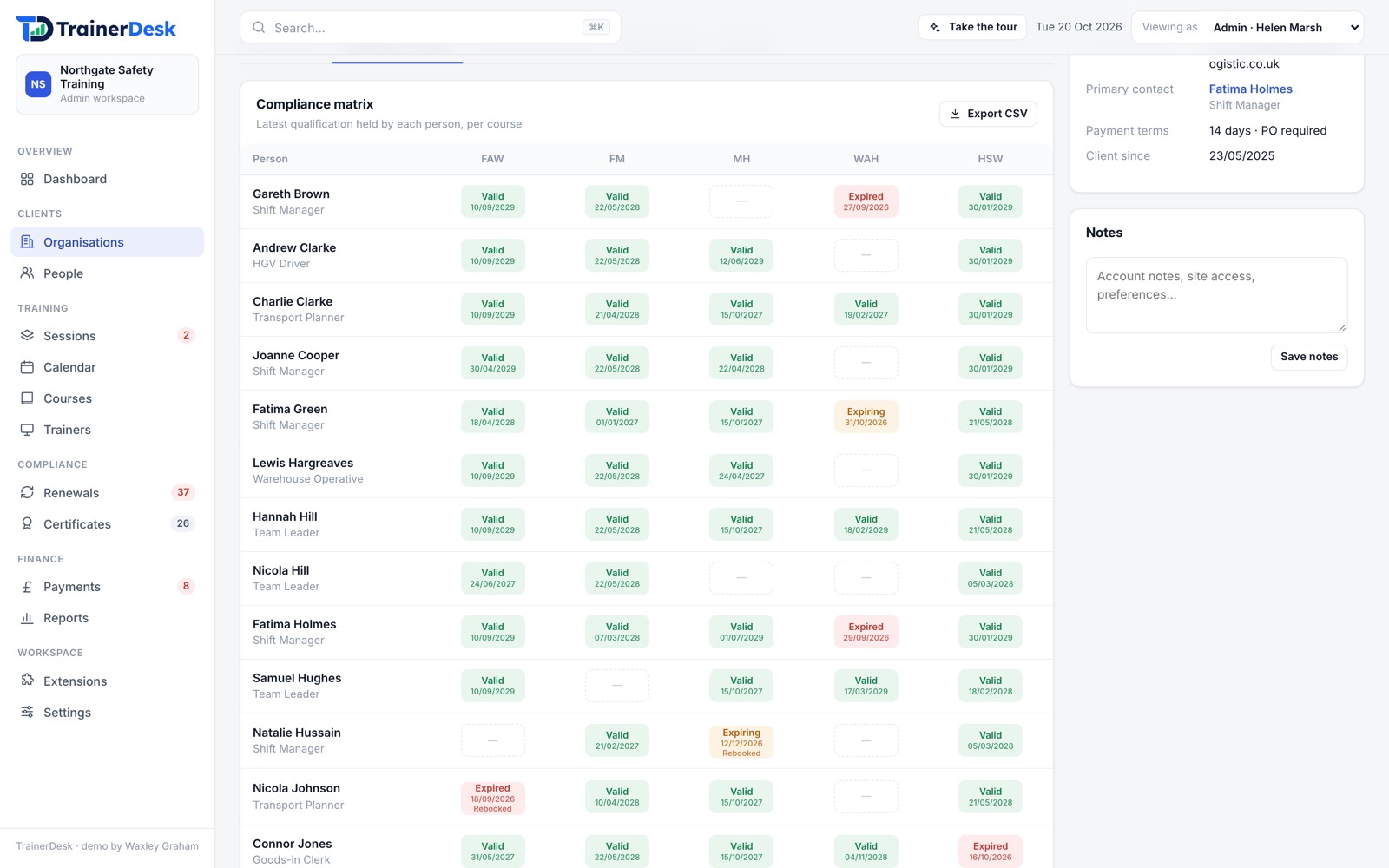Click the WAH column header
This screenshot has width=1389, height=868.
tap(866, 159)
